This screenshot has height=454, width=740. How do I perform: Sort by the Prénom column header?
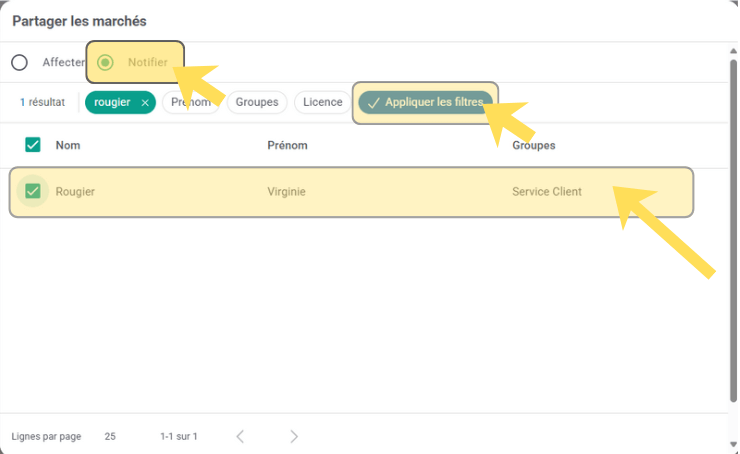click(287, 145)
